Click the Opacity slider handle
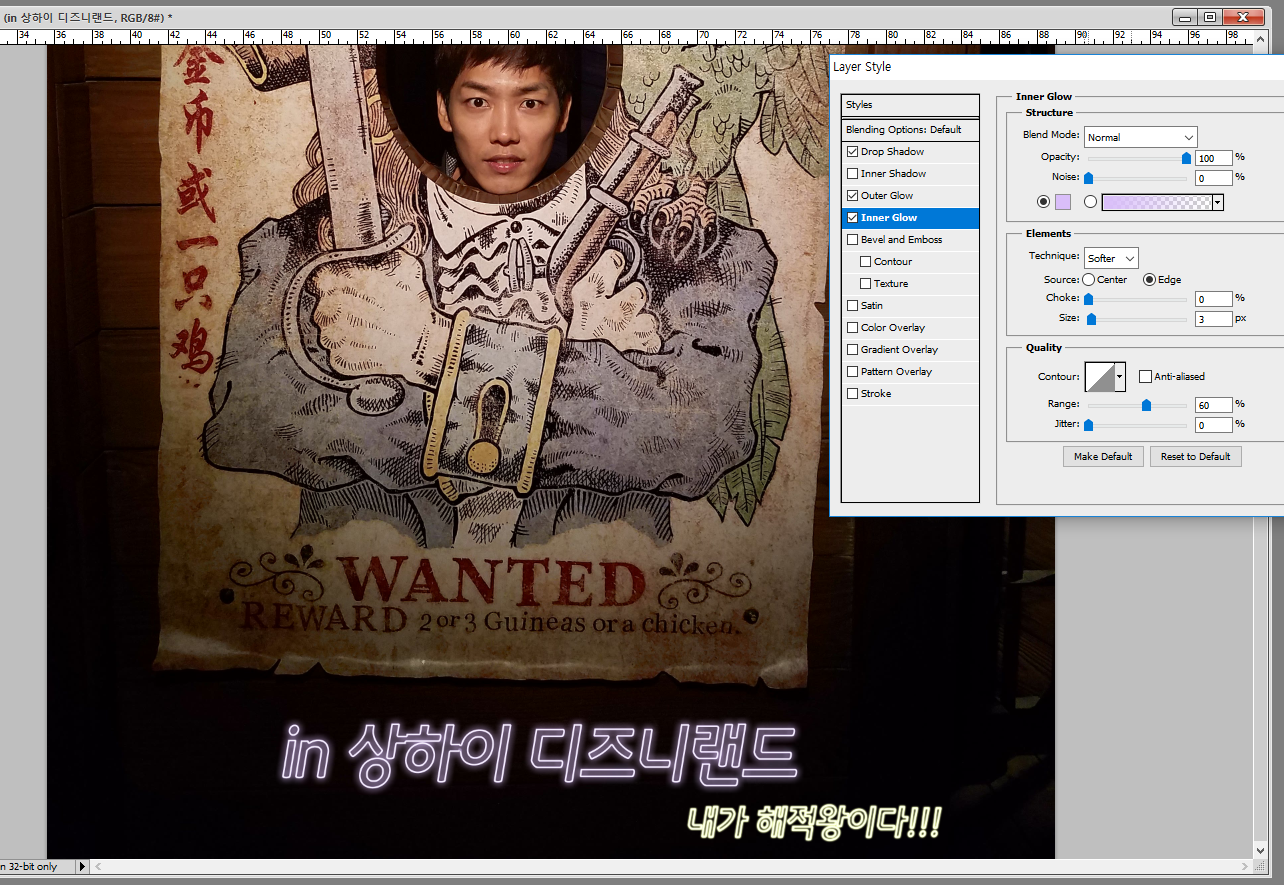This screenshot has width=1284, height=885. 1186,158
